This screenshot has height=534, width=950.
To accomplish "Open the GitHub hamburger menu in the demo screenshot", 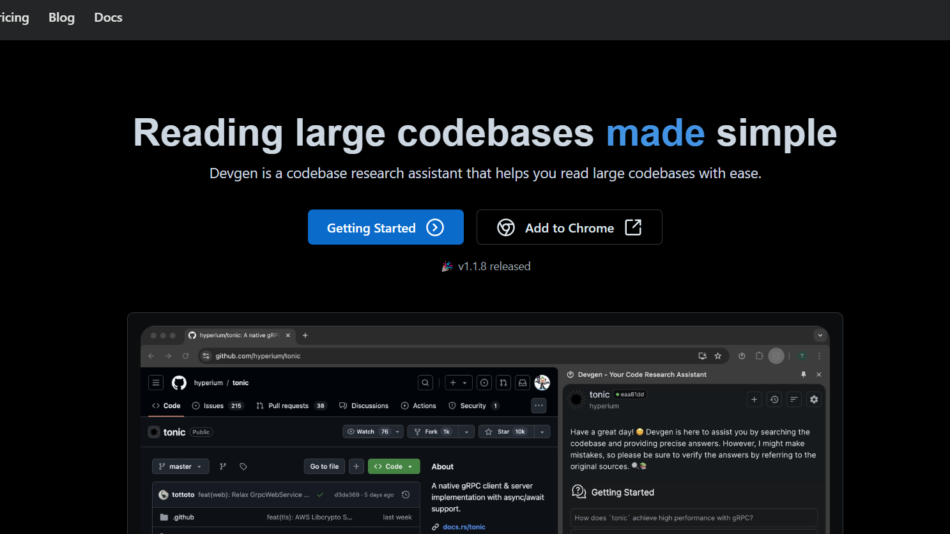I will pyautogui.click(x=156, y=382).
